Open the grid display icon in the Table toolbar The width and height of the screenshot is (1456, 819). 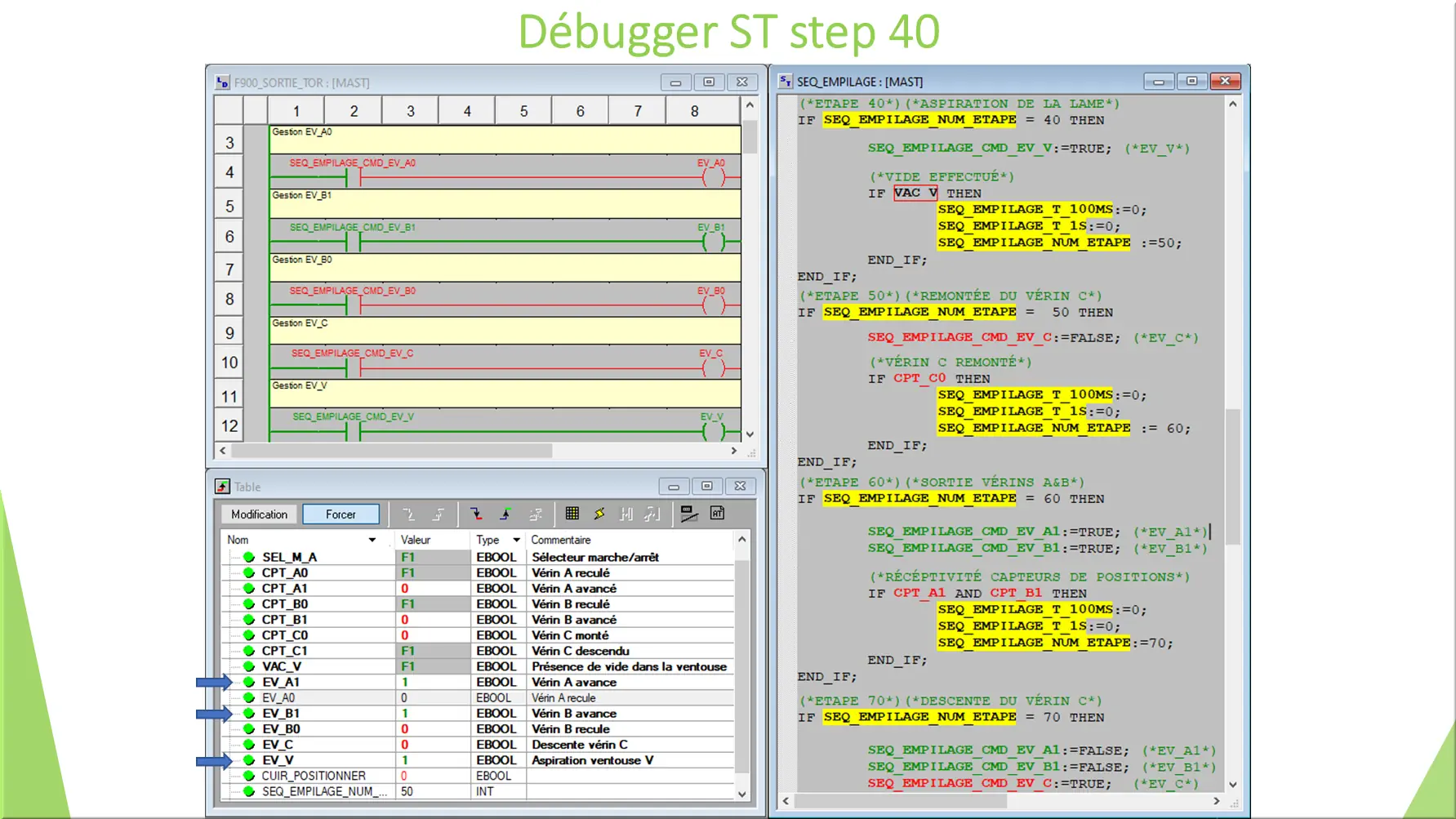click(573, 514)
